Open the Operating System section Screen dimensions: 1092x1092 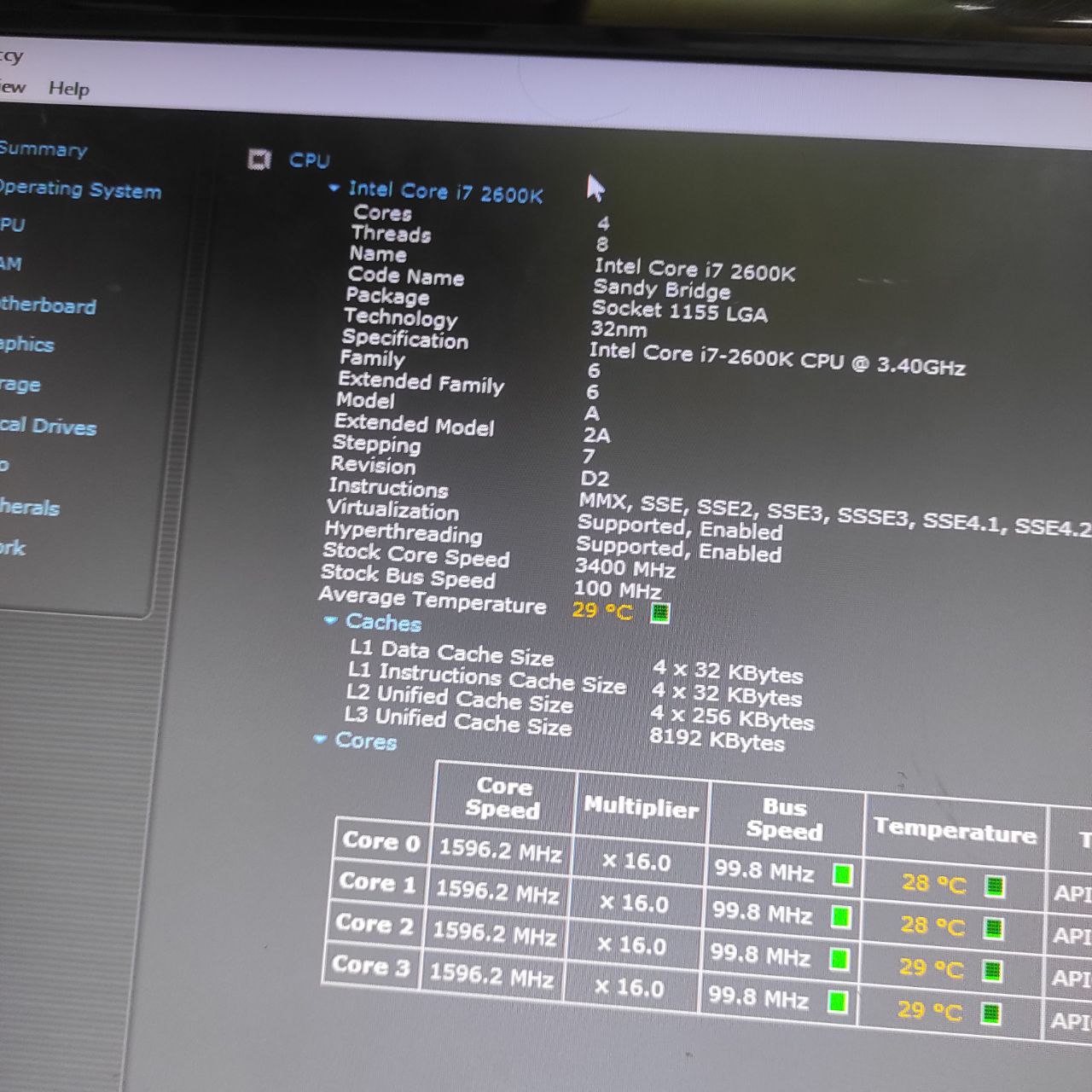[79, 189]
